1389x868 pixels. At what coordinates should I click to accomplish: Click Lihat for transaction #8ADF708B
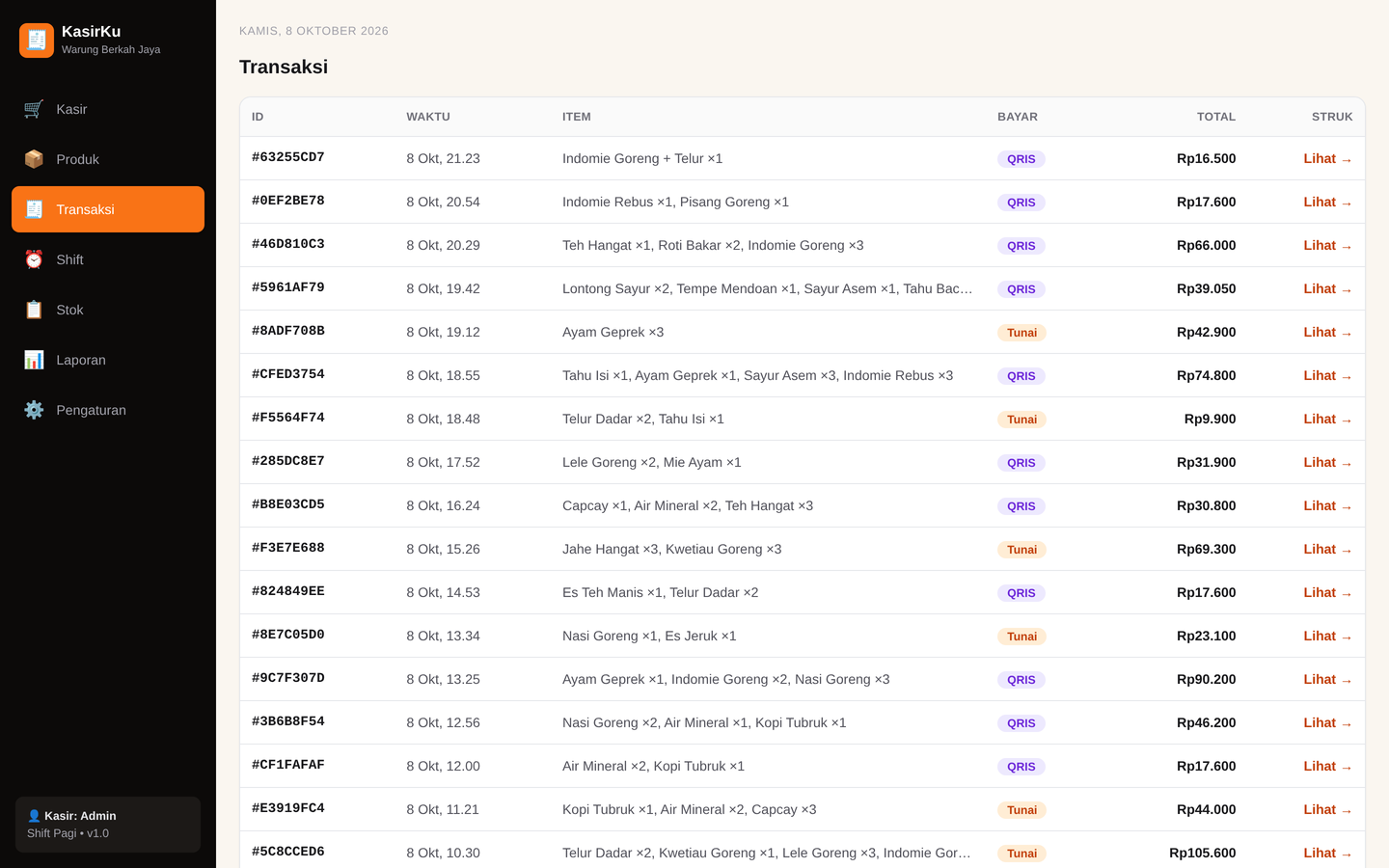(1328, 332)
